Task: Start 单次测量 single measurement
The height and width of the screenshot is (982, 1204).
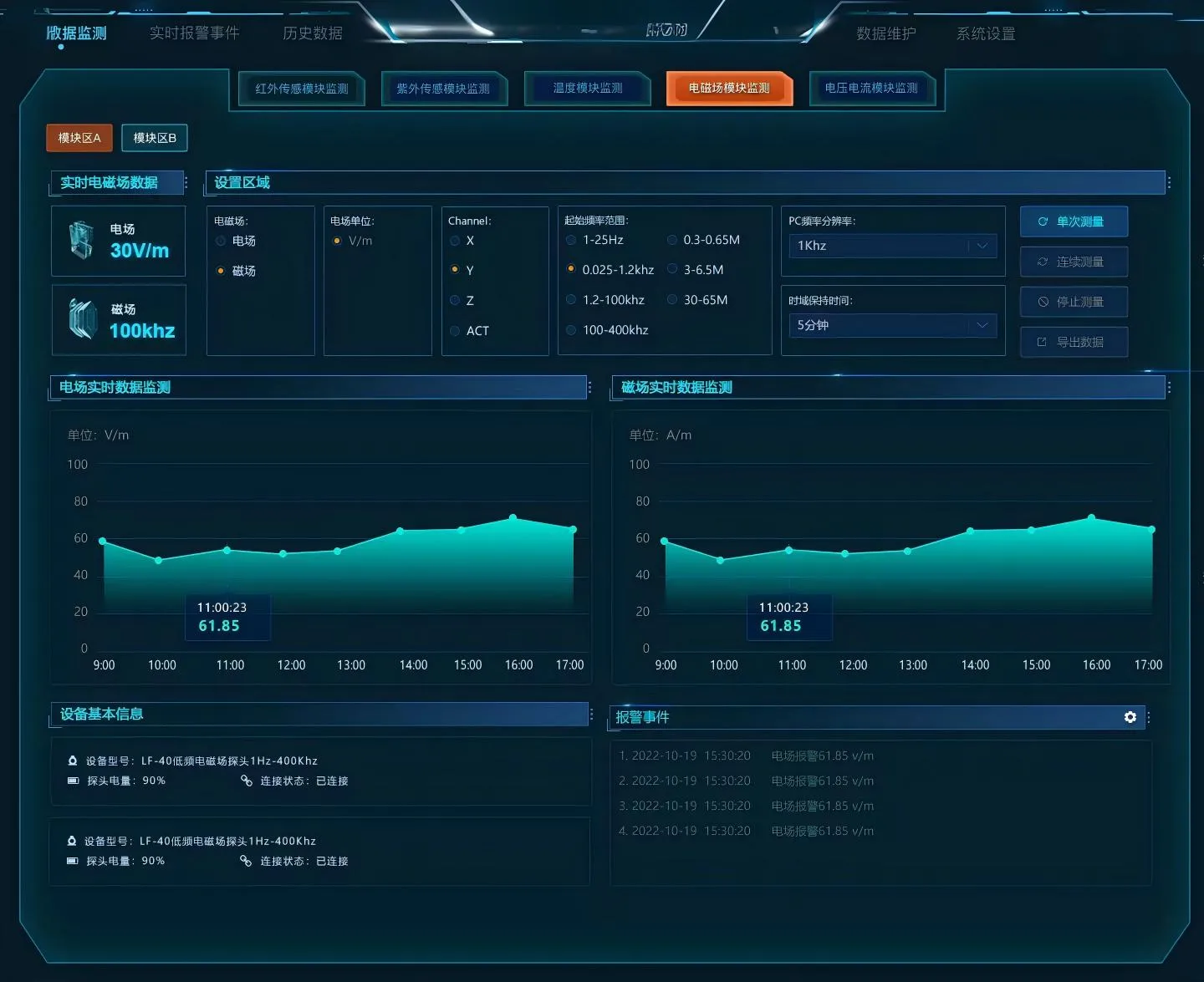Action: tap(1074, 221)
